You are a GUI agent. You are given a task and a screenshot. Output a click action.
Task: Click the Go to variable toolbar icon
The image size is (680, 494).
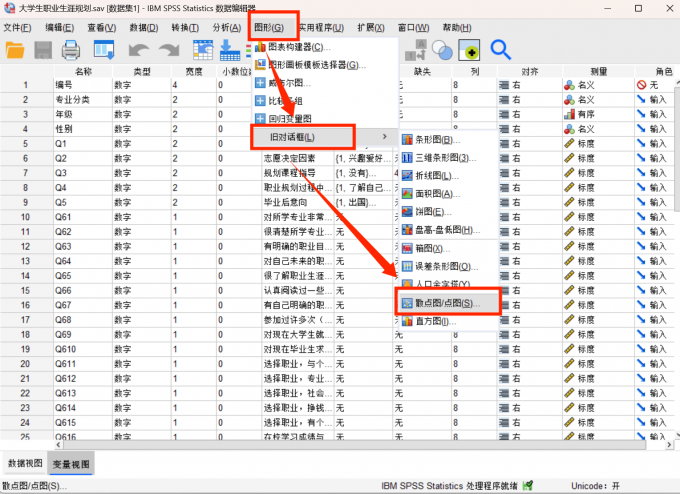click(230, 50)
